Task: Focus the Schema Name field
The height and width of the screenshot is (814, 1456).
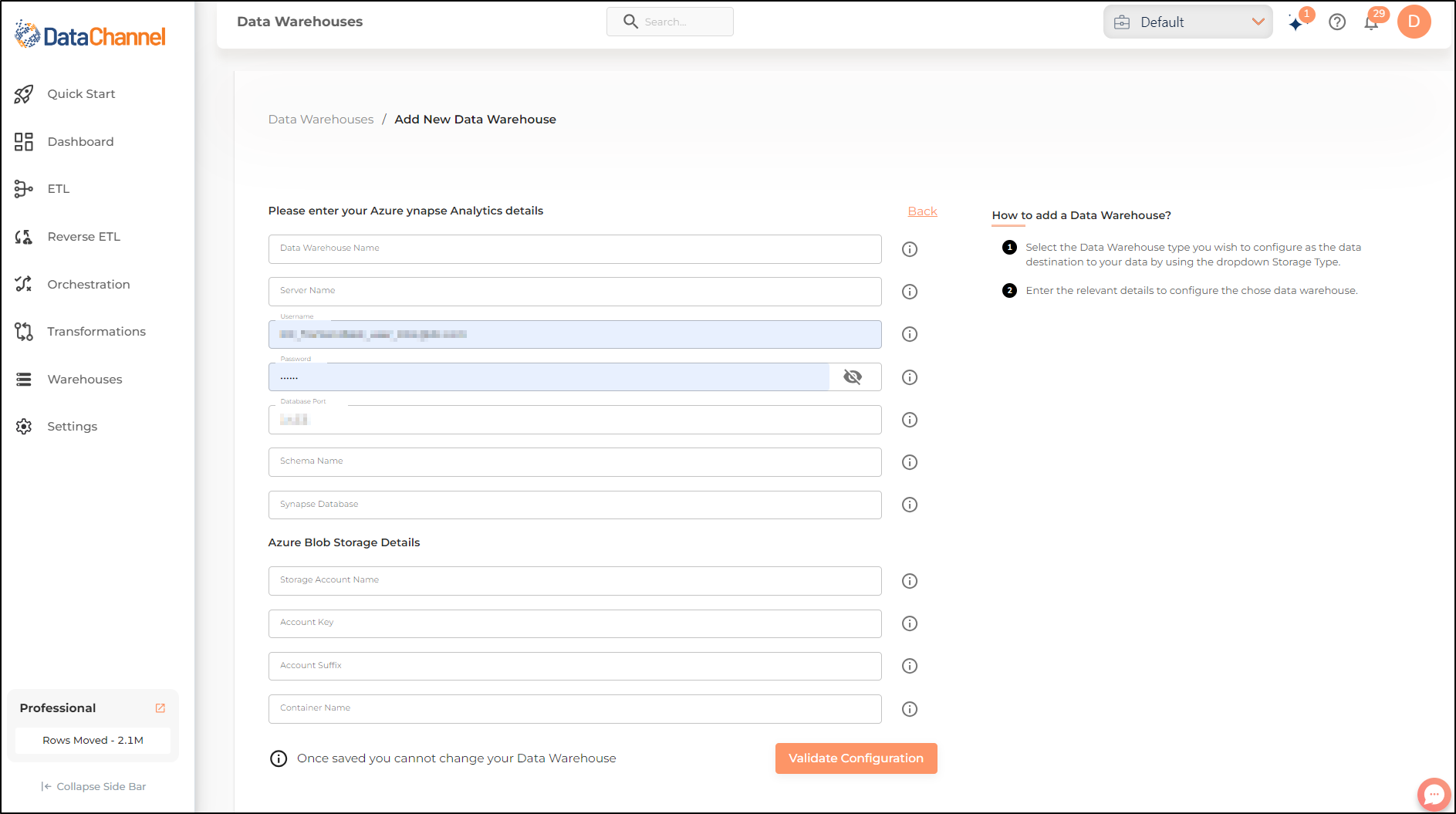Action: [x=575, y=462]
